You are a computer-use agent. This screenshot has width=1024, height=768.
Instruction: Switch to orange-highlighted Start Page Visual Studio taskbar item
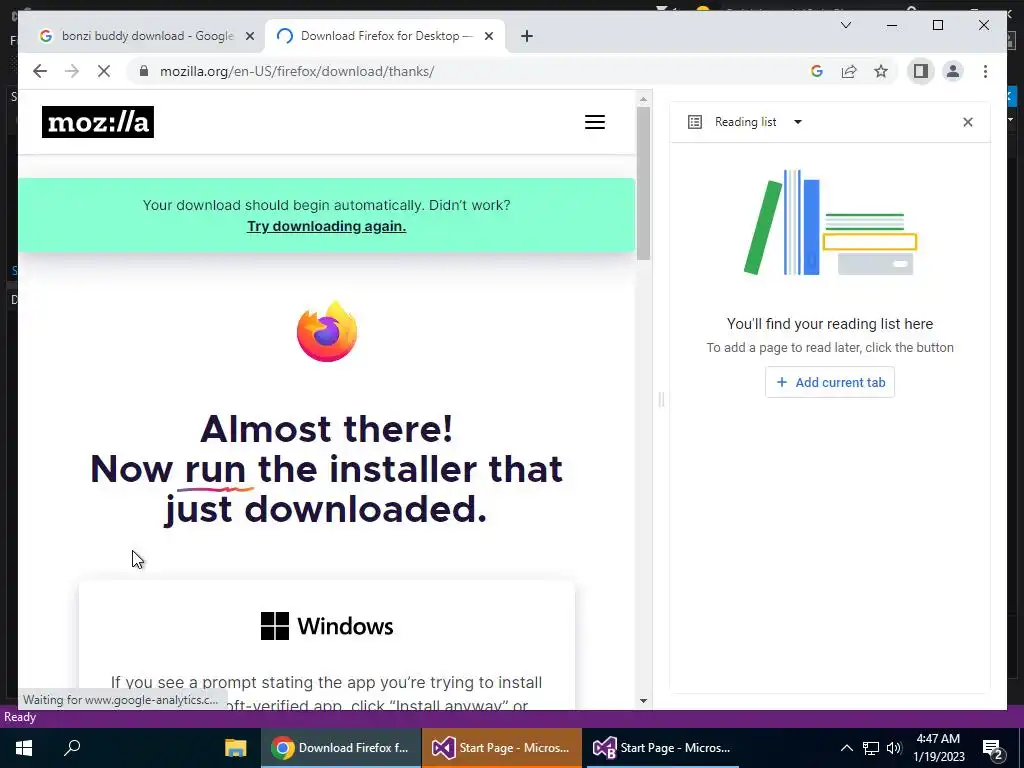pos(501,748)
